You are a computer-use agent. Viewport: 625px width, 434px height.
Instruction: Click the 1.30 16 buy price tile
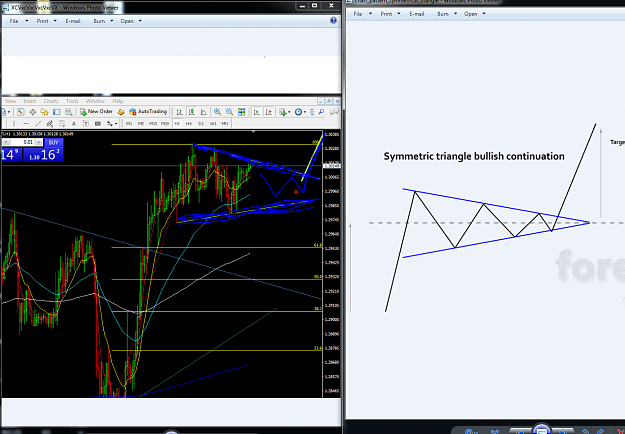43,155
